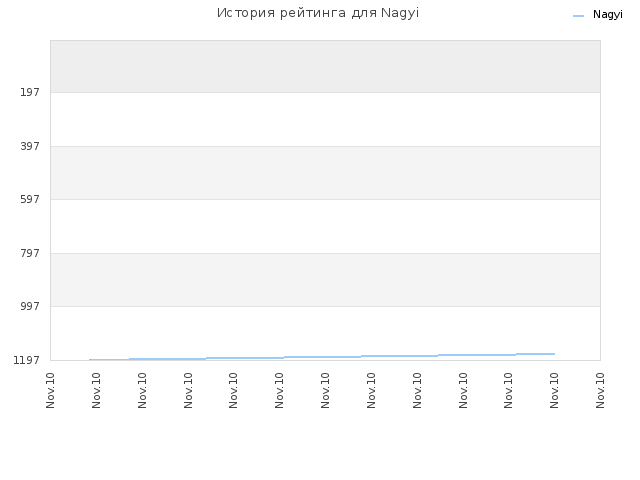Click the rightmost Nov.10 x-axis label

coord(600,390)
